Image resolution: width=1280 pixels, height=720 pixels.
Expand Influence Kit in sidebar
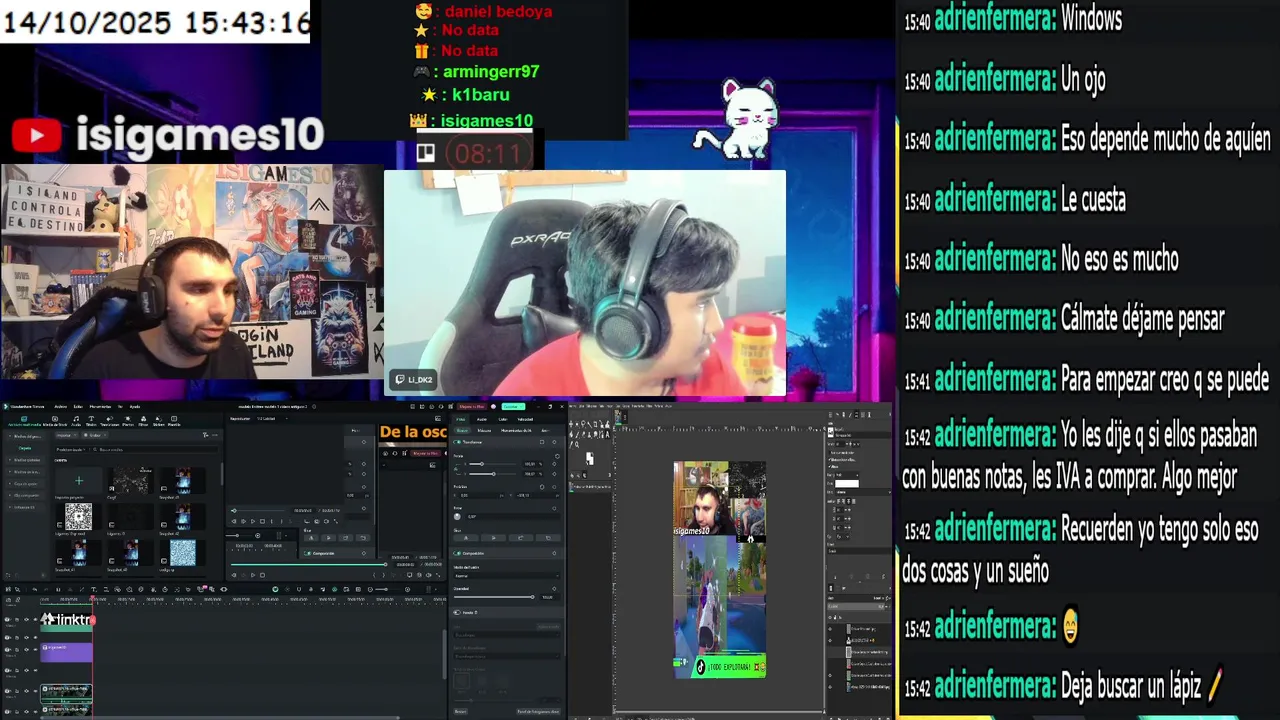coord(24,507)
